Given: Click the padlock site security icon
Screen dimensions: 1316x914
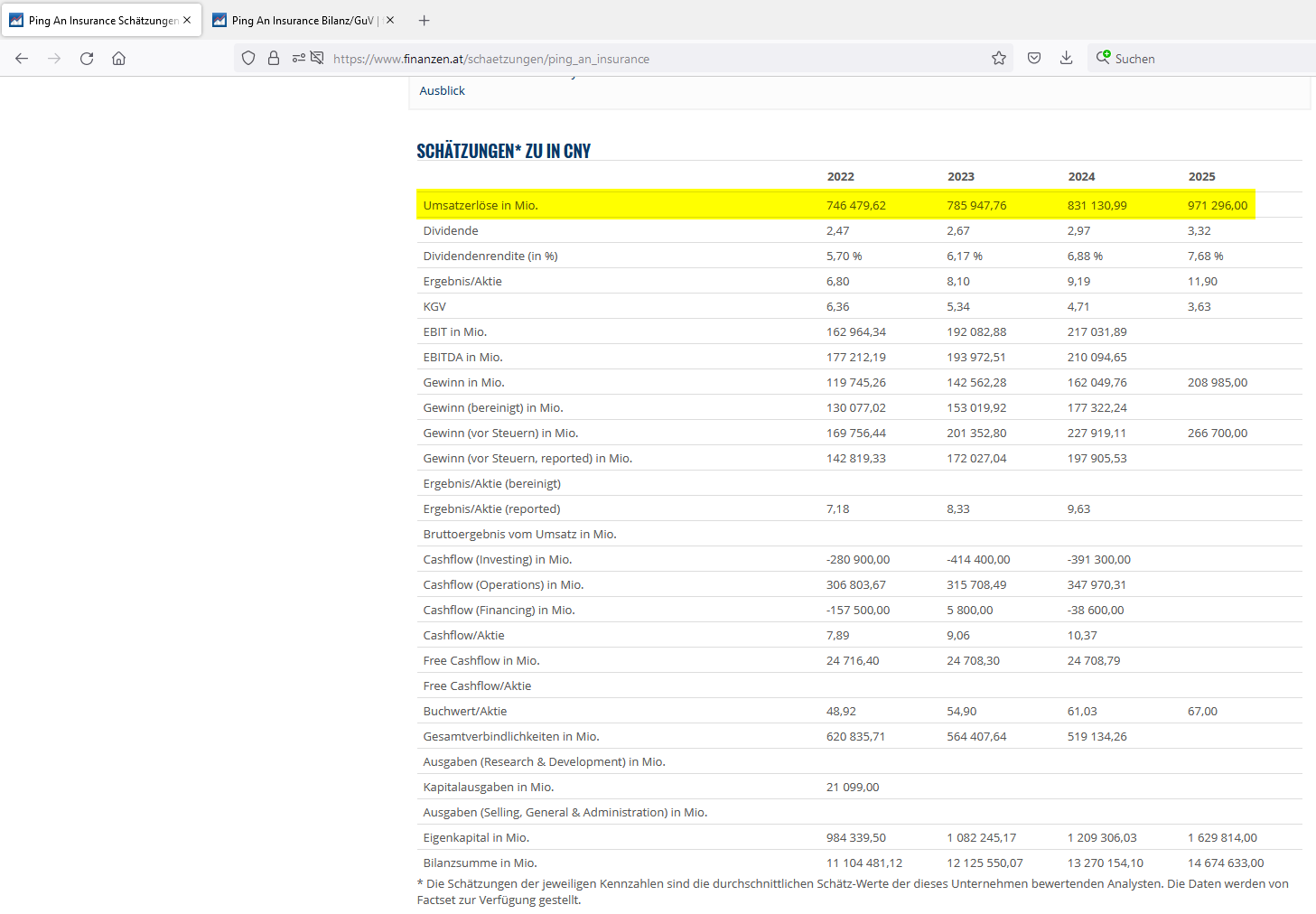Looking at the screenshot, I should (274, 59).
